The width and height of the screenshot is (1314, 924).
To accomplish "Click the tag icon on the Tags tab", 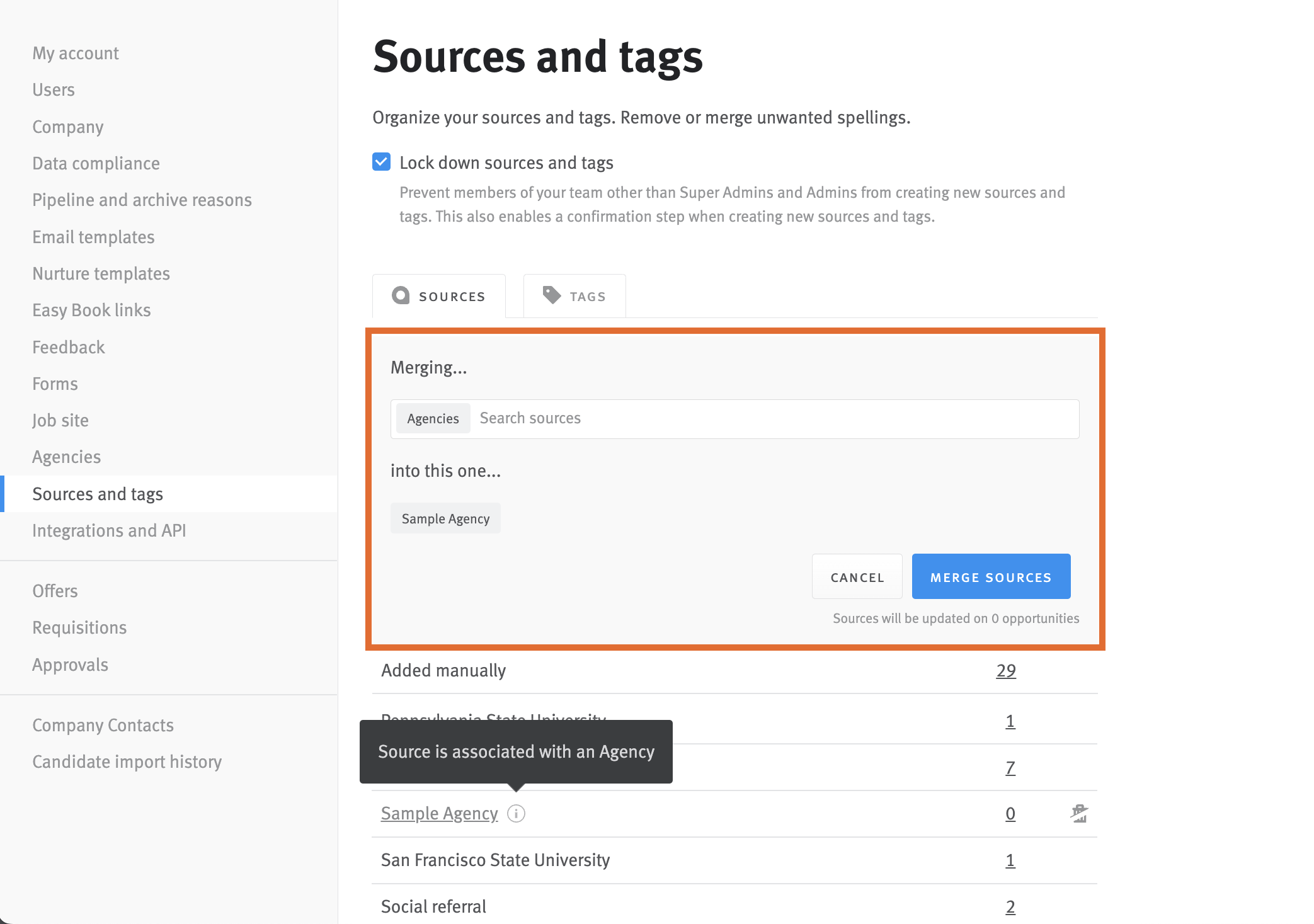I will (x=551, y=295).
